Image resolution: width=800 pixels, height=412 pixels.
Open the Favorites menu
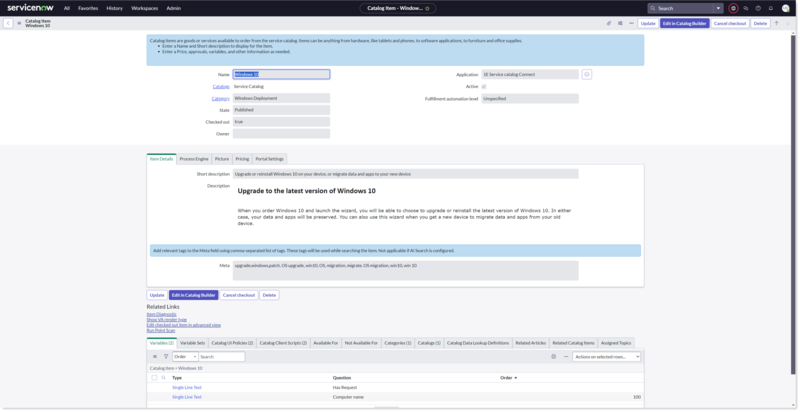(88, 8)
